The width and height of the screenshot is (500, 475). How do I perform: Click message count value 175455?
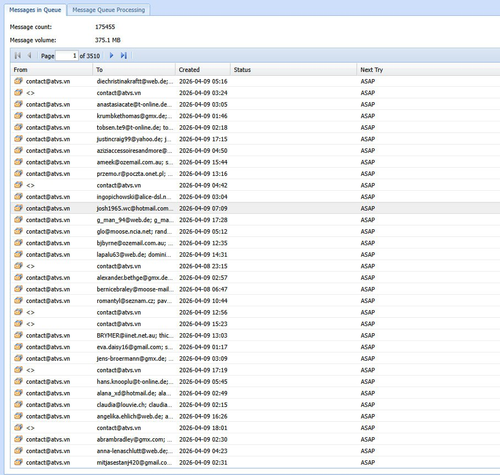105,27
